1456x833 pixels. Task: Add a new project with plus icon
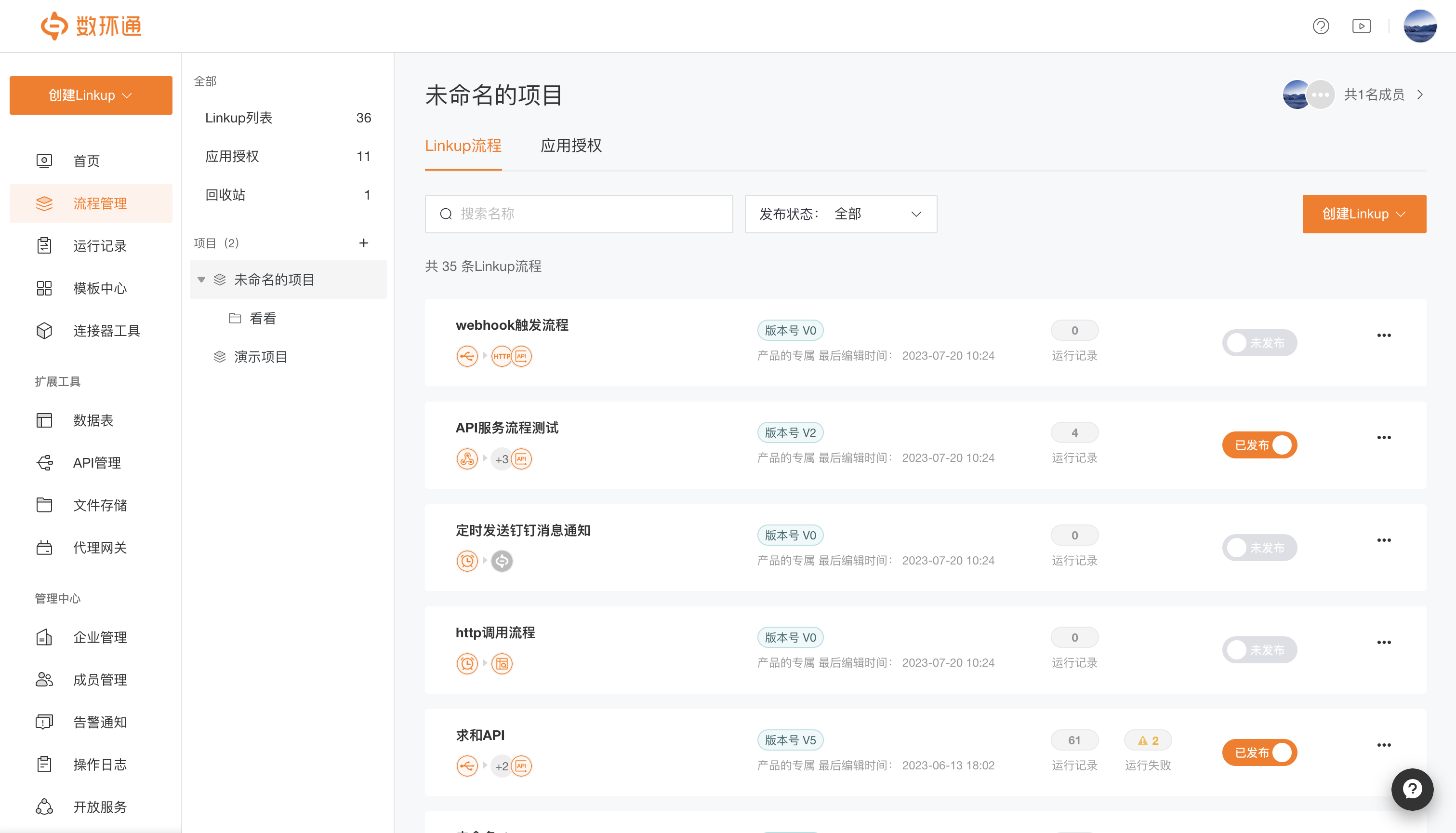click(364, 242)
